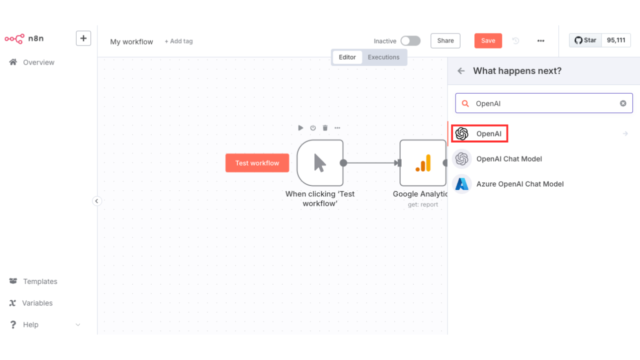Open the workflow more-options ellipsis menu
640x360 pixels.
(x=540, y=41)
